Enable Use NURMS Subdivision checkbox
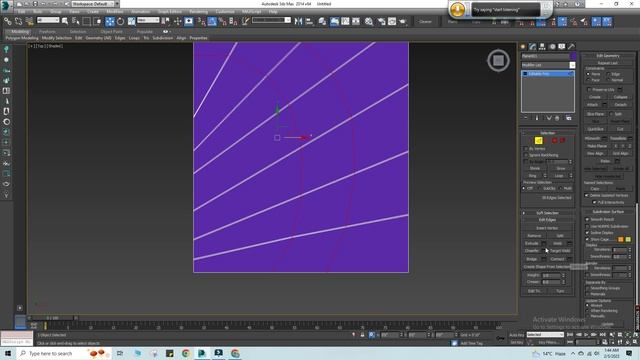 (587, 226)
